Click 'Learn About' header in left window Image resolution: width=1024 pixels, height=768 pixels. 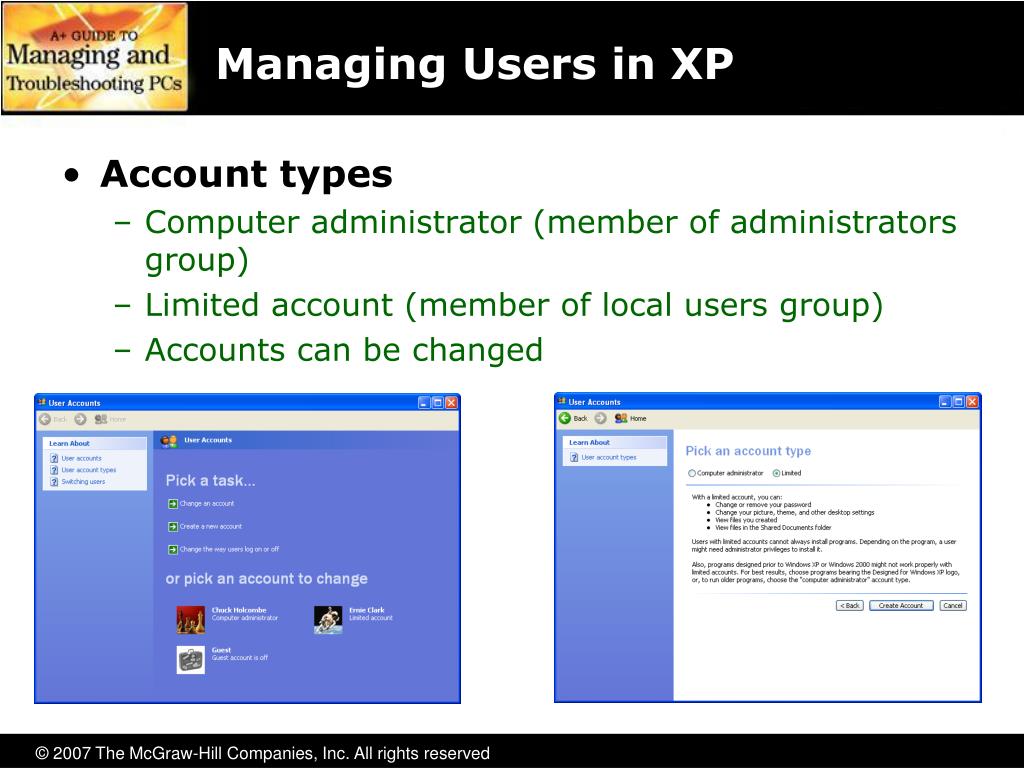click(x=69, y=443)
